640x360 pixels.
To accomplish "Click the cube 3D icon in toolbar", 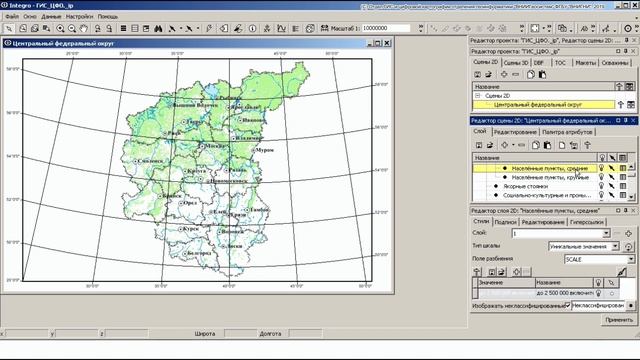I will [310, 28].
